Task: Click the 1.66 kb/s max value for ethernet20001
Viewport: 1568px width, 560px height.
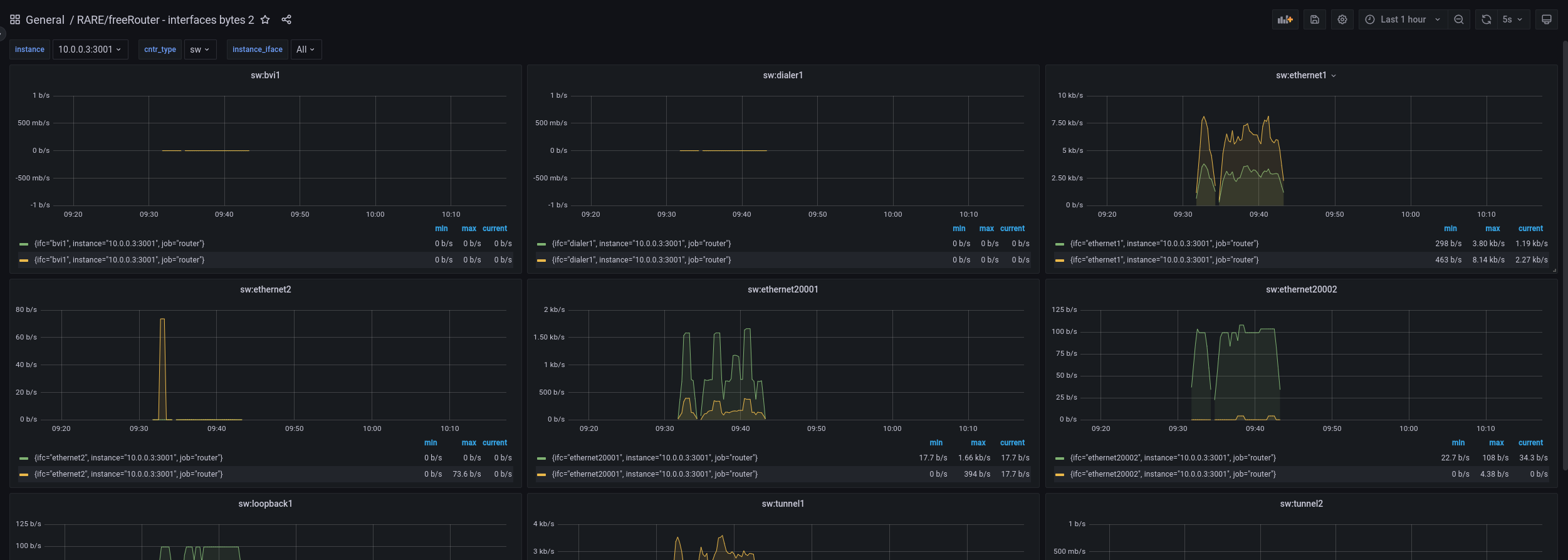Action: pos(975,458)
